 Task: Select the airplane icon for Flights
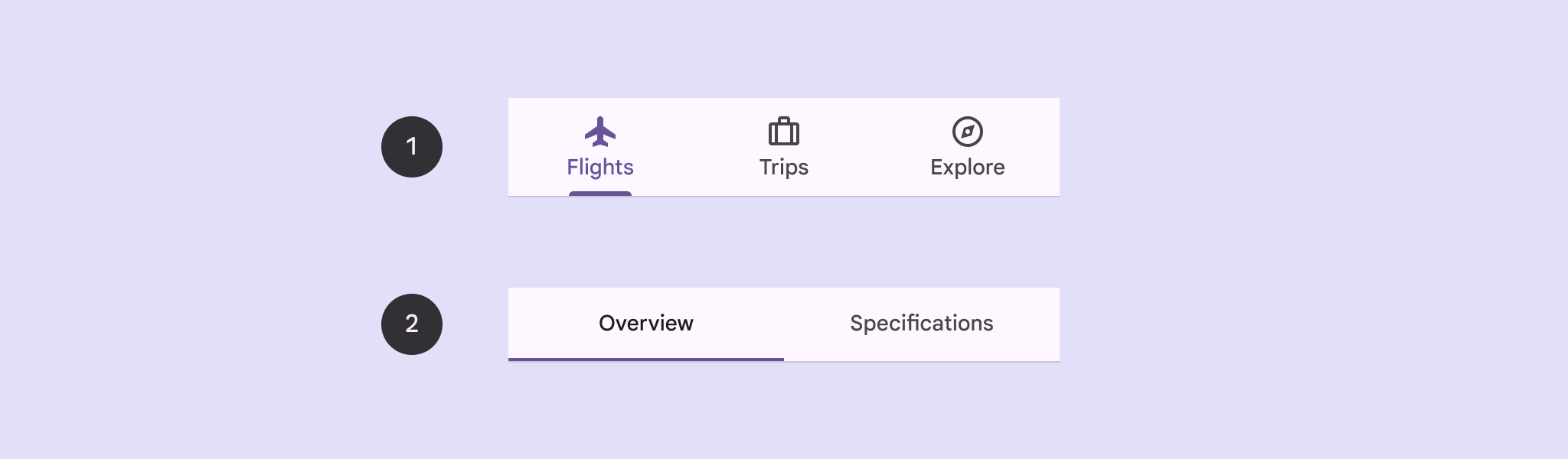602,132
